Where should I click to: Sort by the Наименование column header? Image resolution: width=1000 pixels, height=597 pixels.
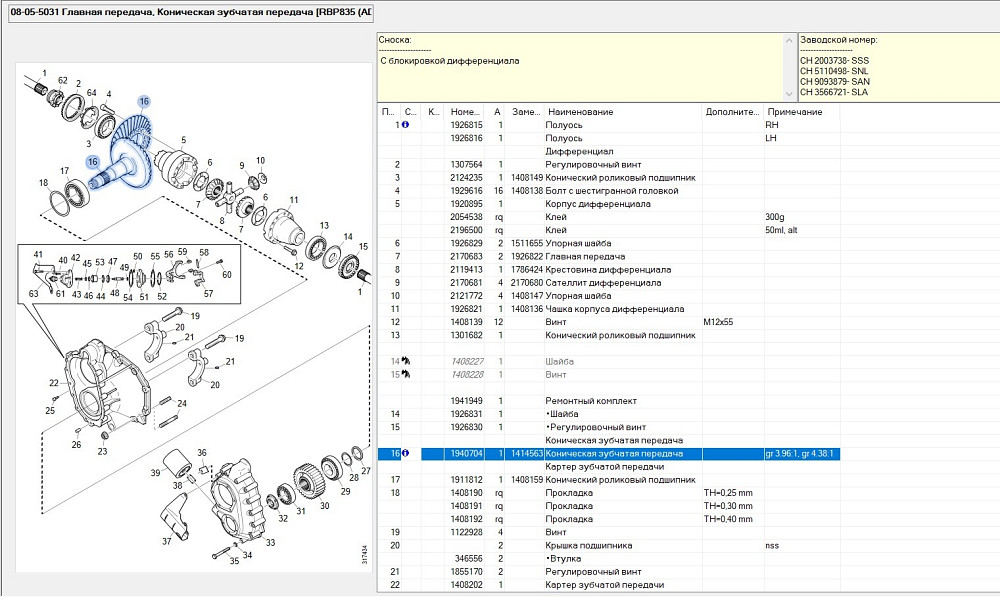pyautogui.click(x=580, y=112)
